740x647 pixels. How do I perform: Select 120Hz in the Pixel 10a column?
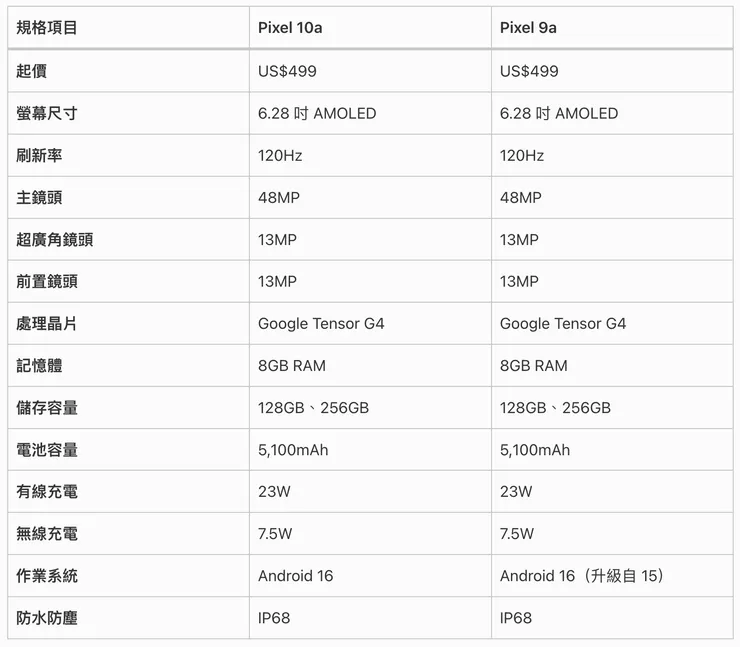click(x=280, y=155)
